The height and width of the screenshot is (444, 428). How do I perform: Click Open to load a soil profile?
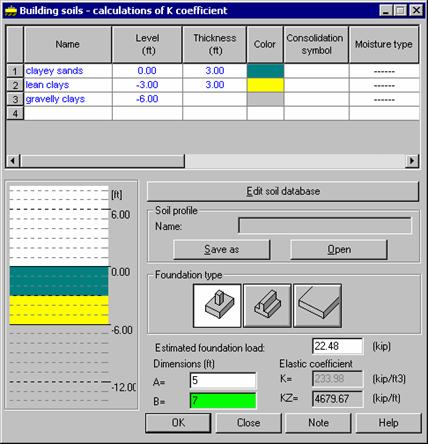pos(339,250)
